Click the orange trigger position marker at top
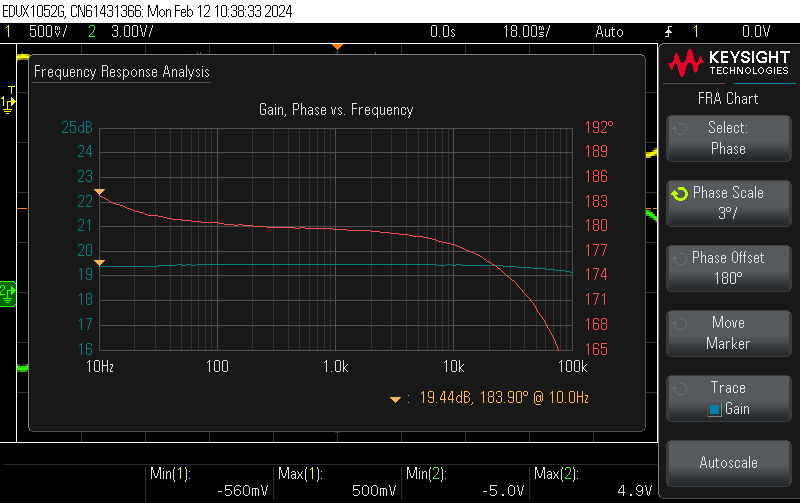 pyautogui.click(x=337, y=47)
